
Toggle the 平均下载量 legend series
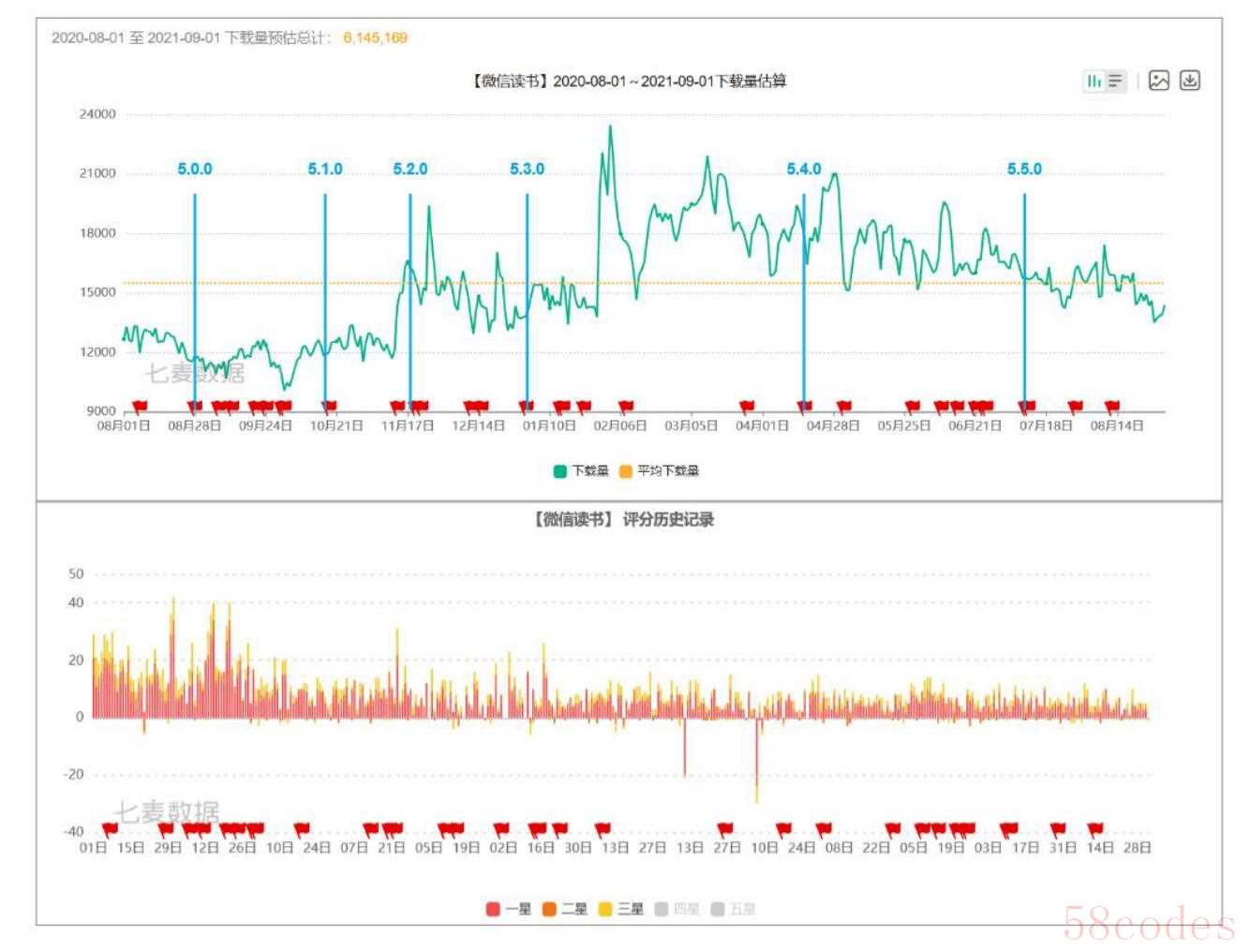tap(659, 471)
